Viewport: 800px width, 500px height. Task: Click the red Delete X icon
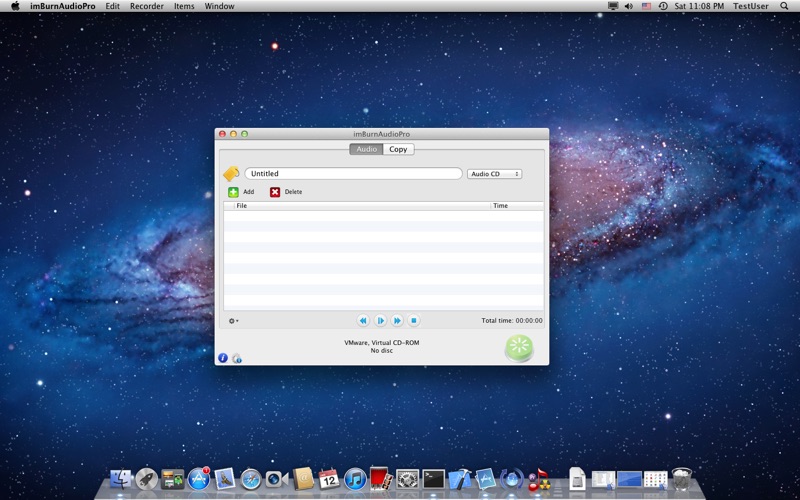coord(275,192)
